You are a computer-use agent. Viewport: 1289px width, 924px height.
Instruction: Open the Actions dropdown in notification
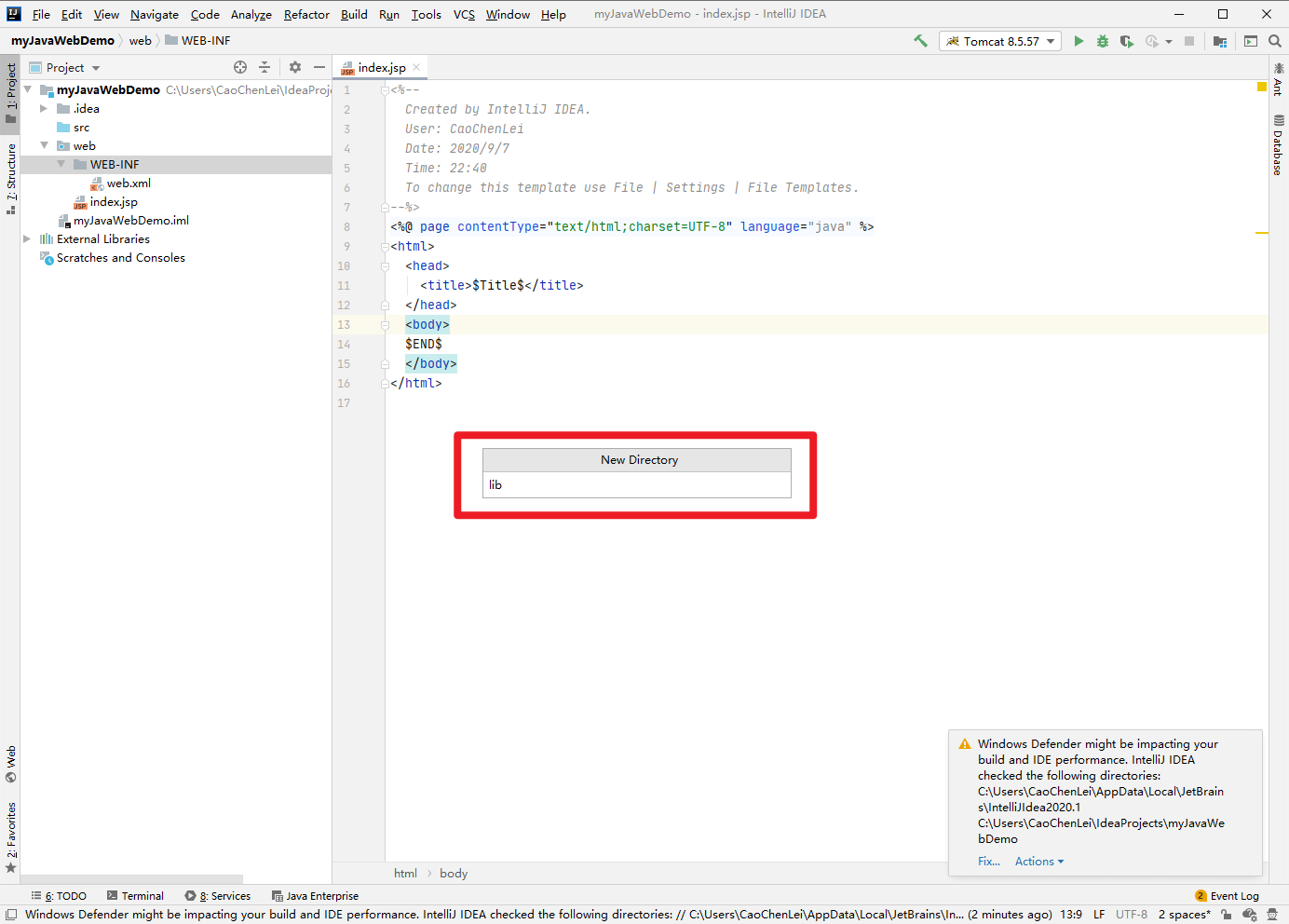point(1039,862)
